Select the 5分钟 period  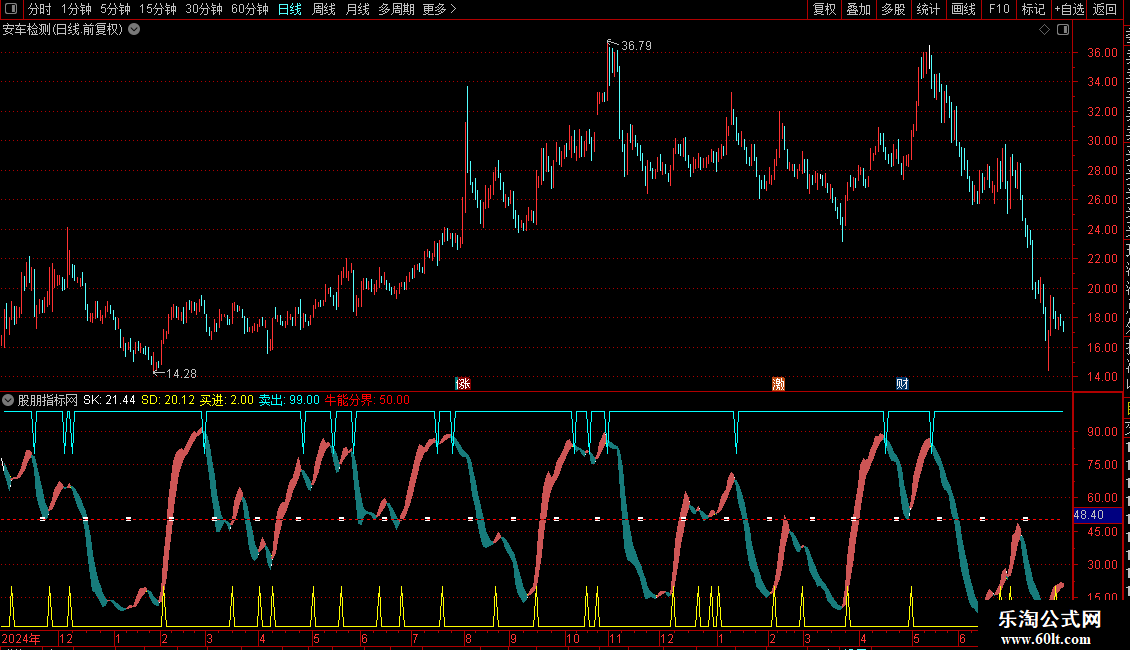[x=115, y=9]
